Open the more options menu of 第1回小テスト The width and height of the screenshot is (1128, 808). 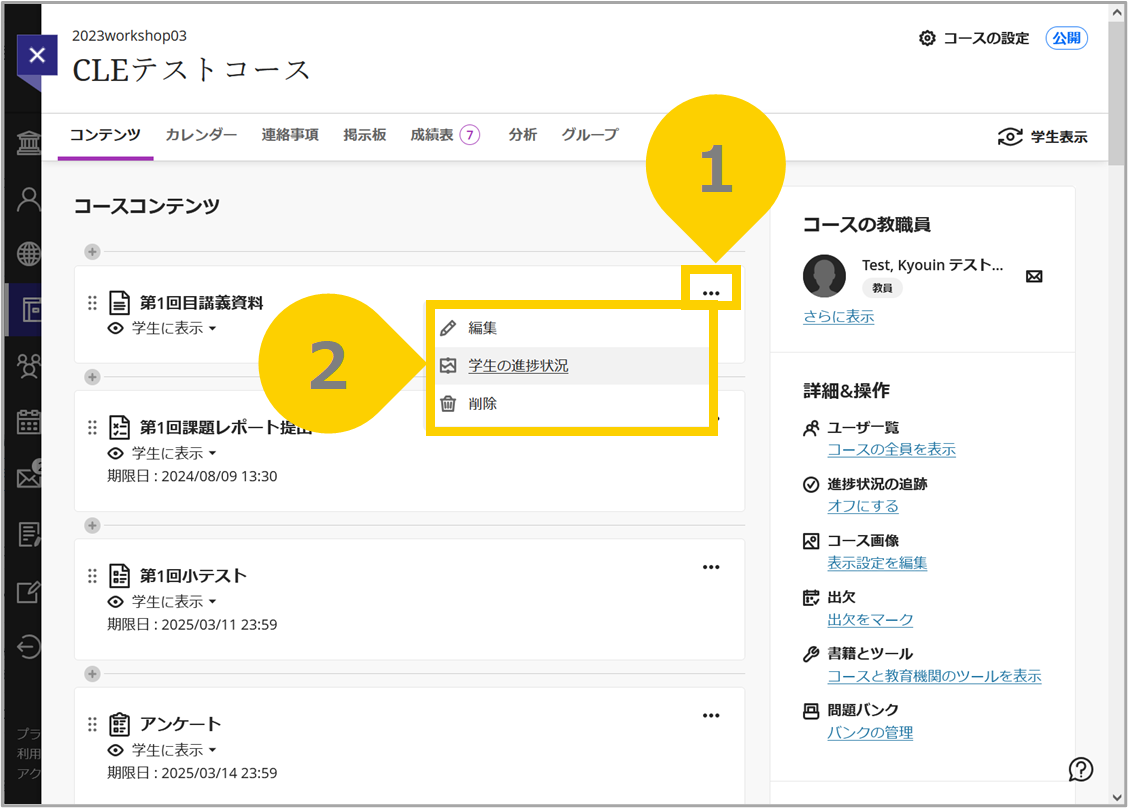[x=711, y=567]
